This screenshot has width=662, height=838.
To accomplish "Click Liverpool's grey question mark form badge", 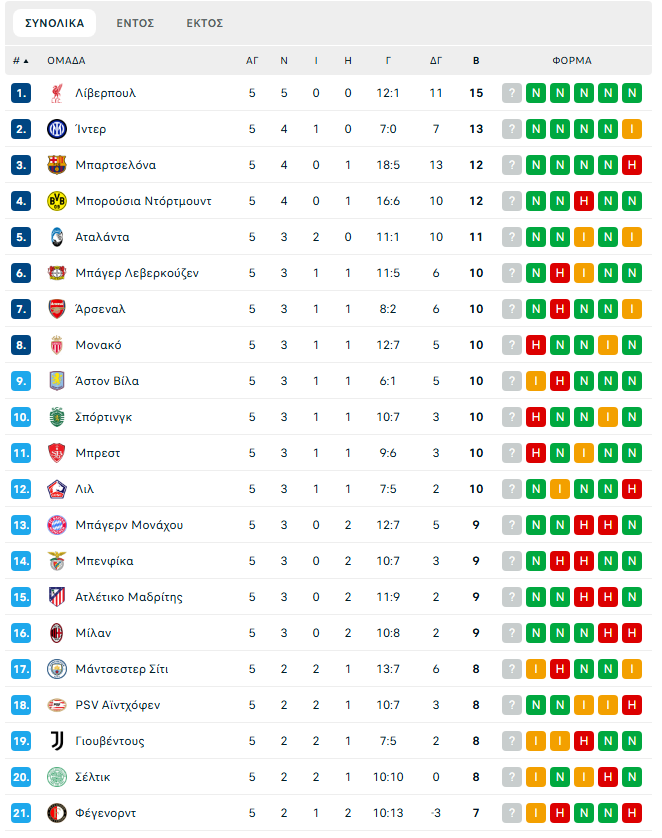I will pyautogui.click(x=512, y=93).
